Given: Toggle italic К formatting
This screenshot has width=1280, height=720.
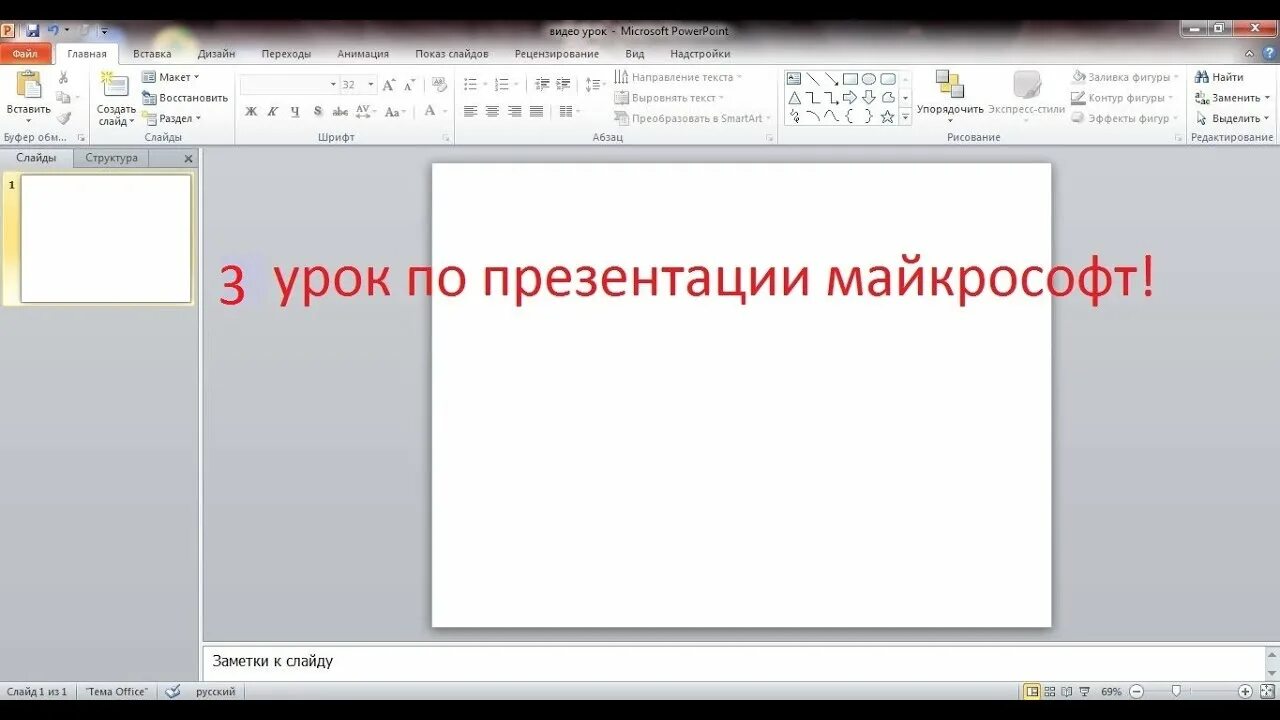Looking at the screenshot, I should 273,112.
